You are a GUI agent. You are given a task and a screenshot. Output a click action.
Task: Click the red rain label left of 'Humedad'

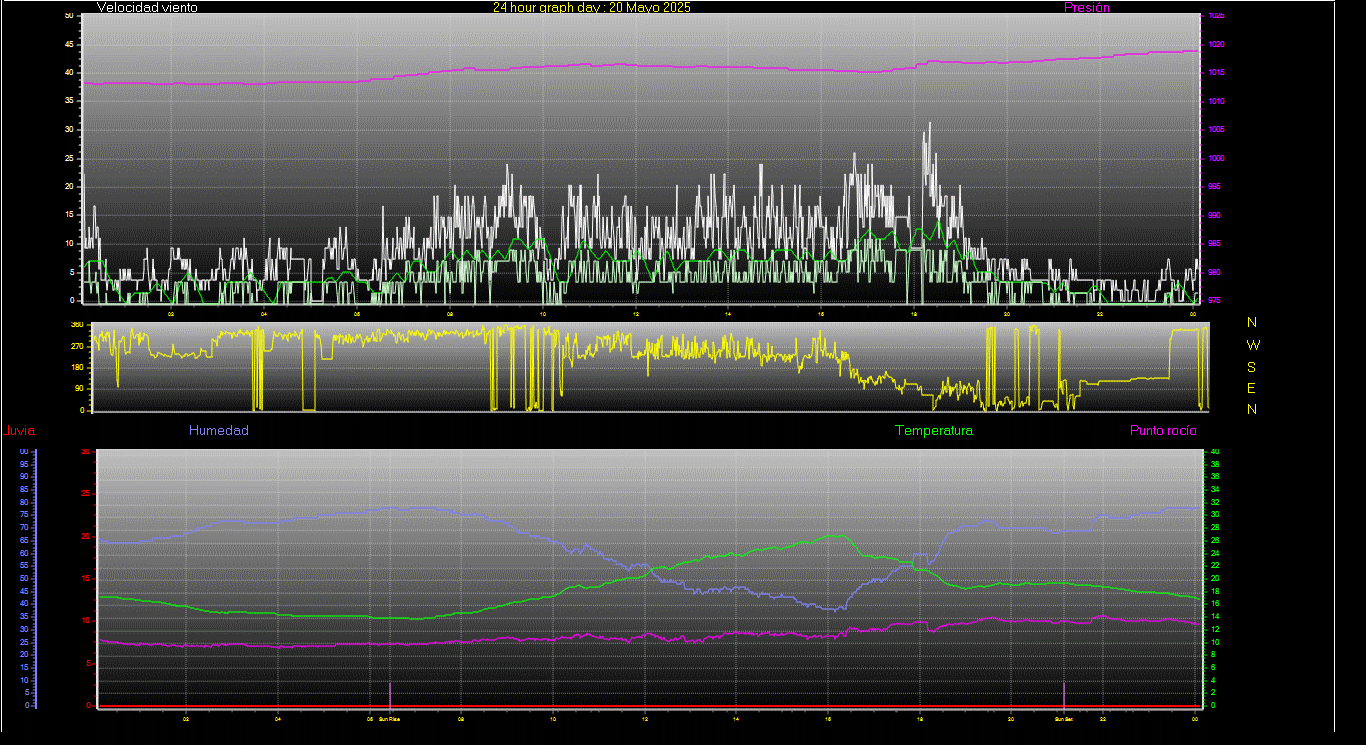(19, 431)
